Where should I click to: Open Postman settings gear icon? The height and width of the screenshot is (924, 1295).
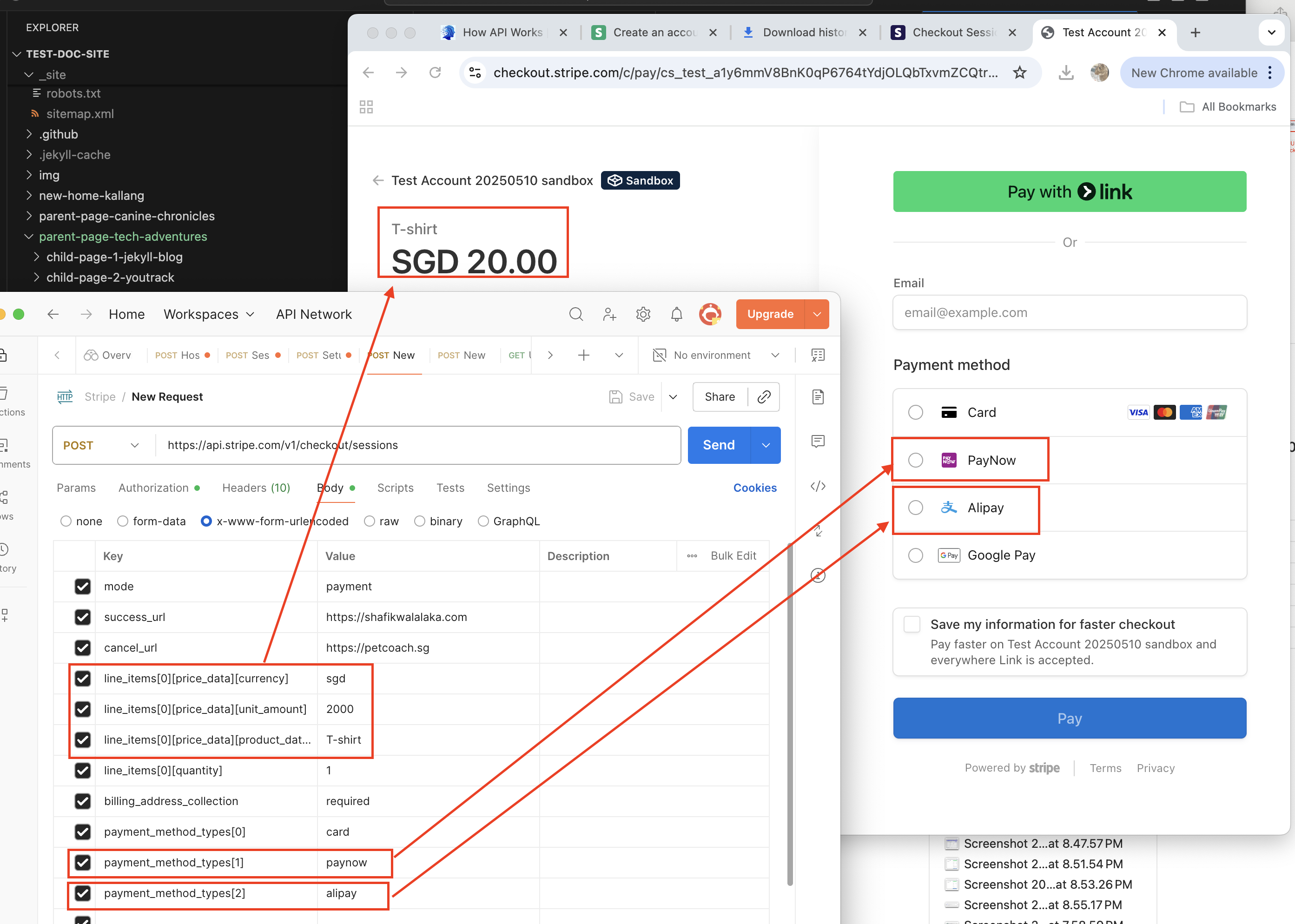point(643,314)
